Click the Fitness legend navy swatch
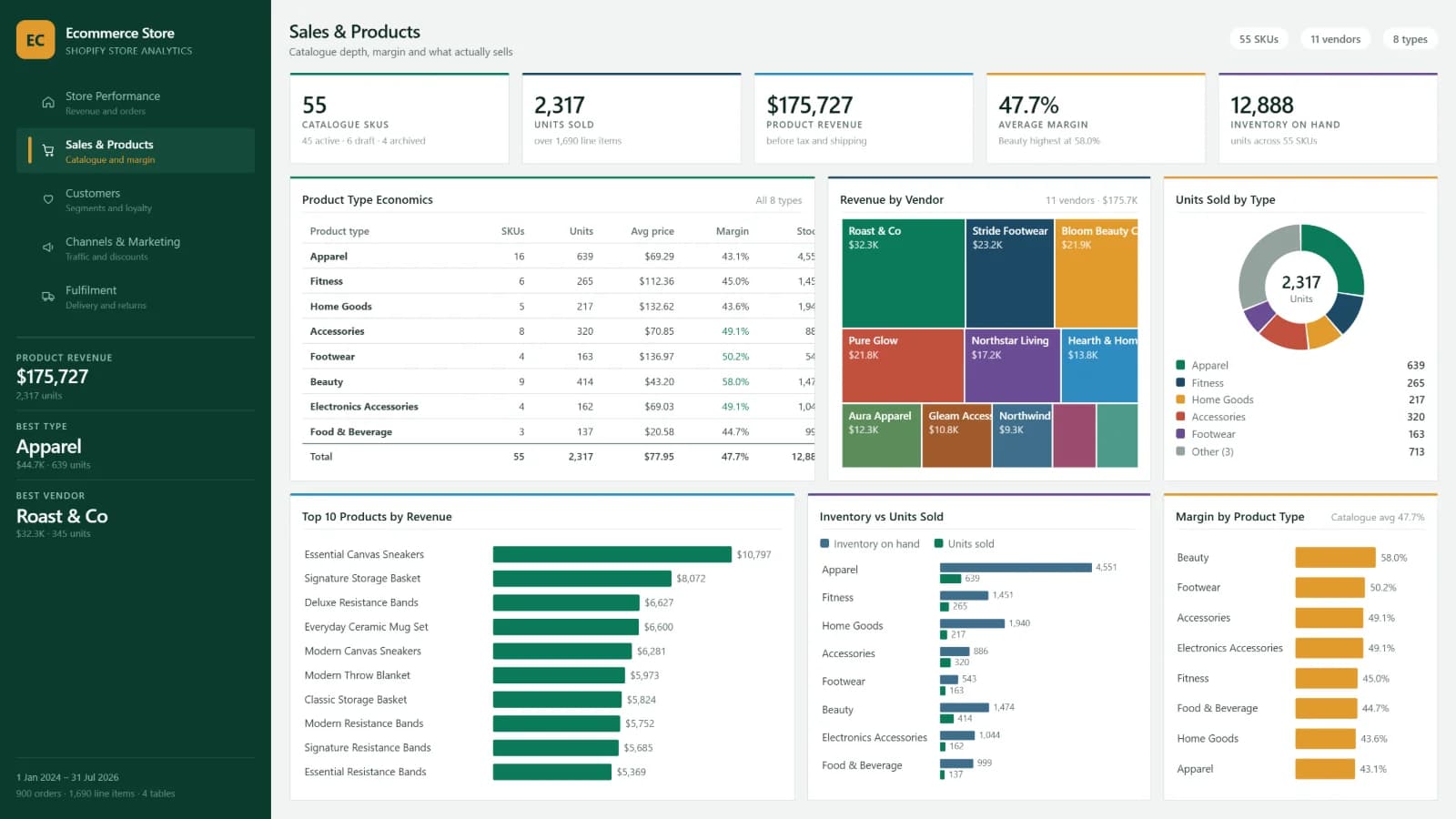The height and width of the screenshot is (819, 1456). (x=1180, y=382)
